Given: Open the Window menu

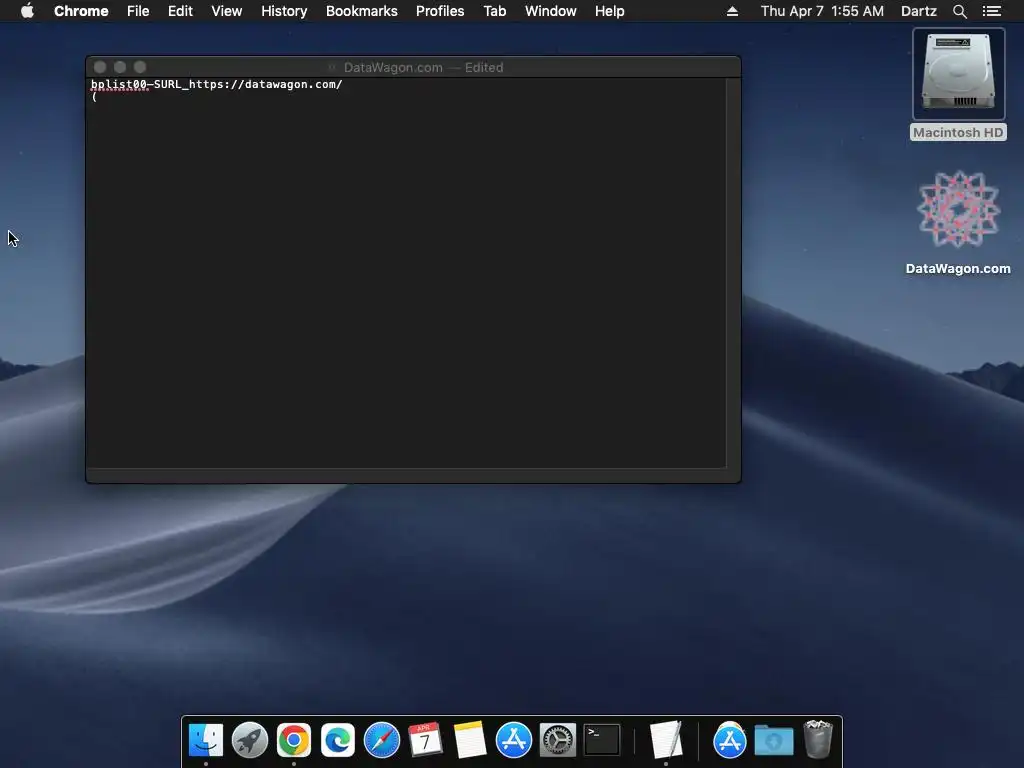Looking at the screenshot, I should click(551, 11).
